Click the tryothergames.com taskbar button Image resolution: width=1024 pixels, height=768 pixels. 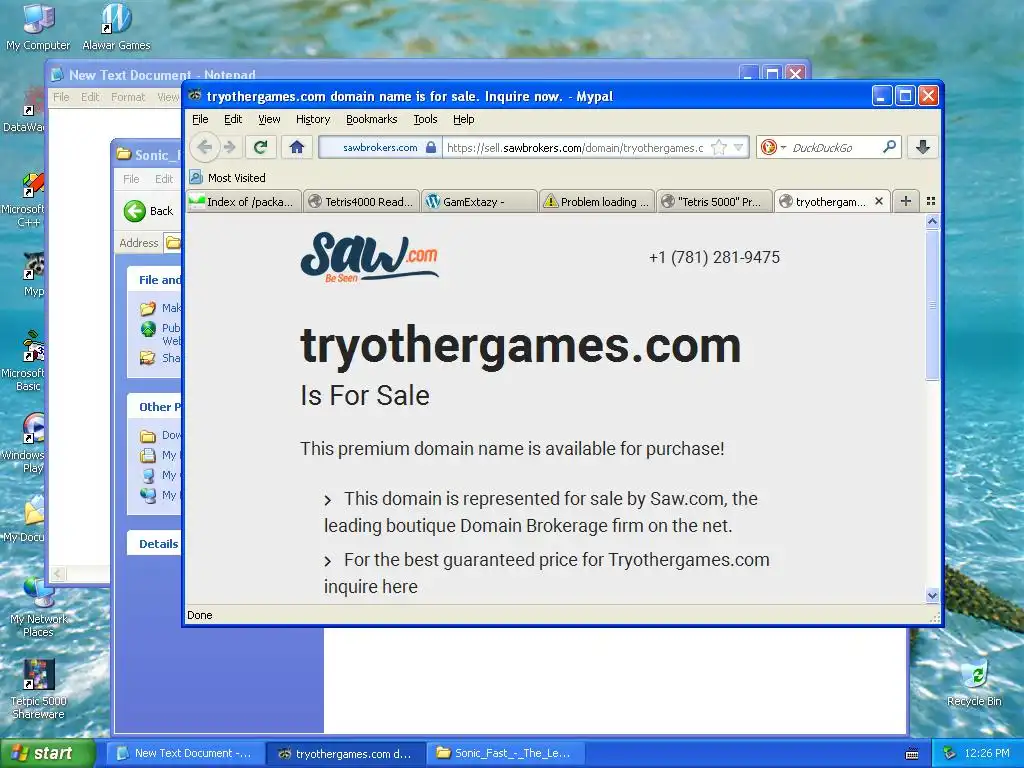[346, 754]
